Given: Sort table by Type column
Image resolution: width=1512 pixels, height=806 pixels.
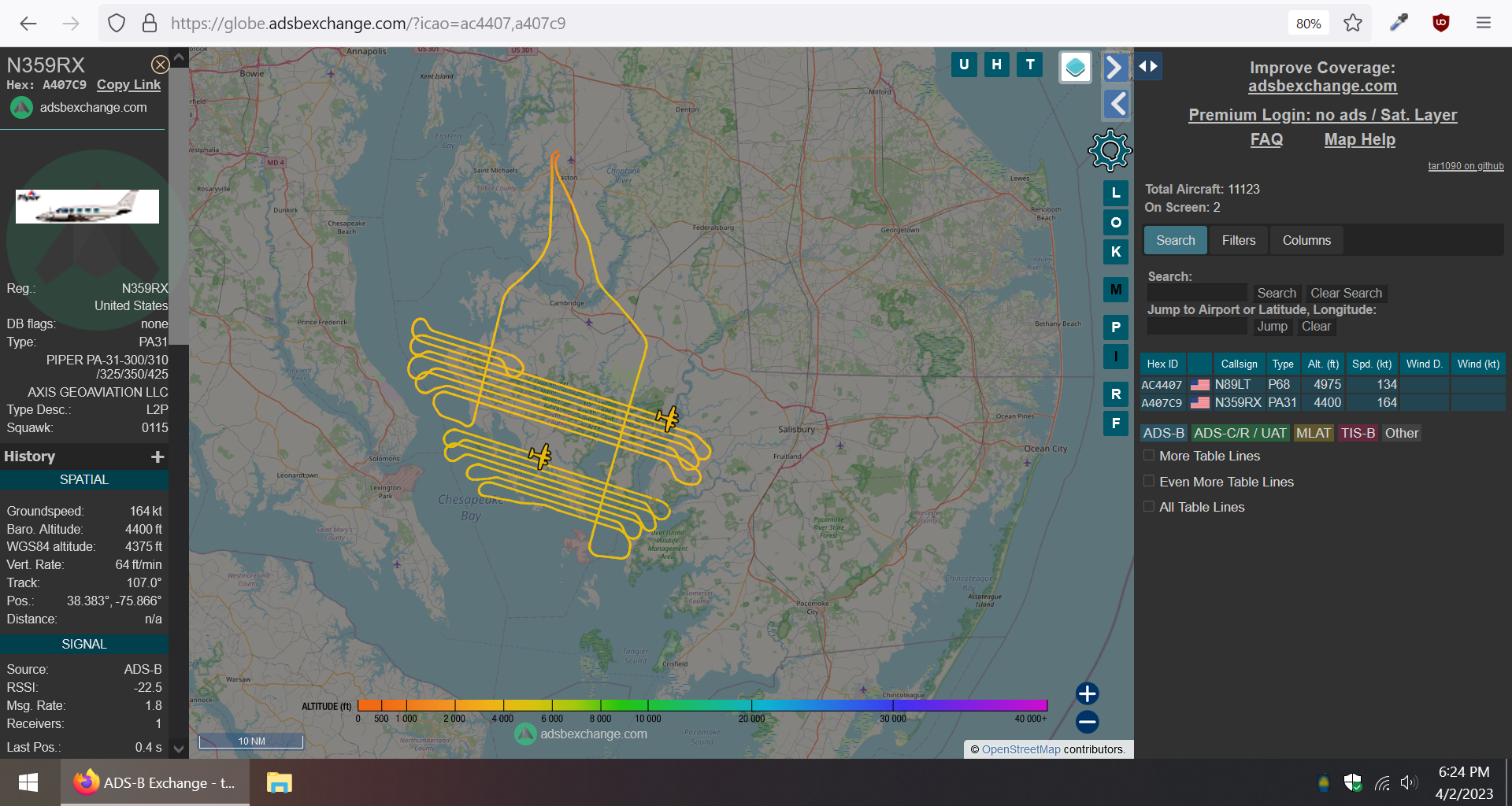Looking at the screenshot, I should 1282,364.
